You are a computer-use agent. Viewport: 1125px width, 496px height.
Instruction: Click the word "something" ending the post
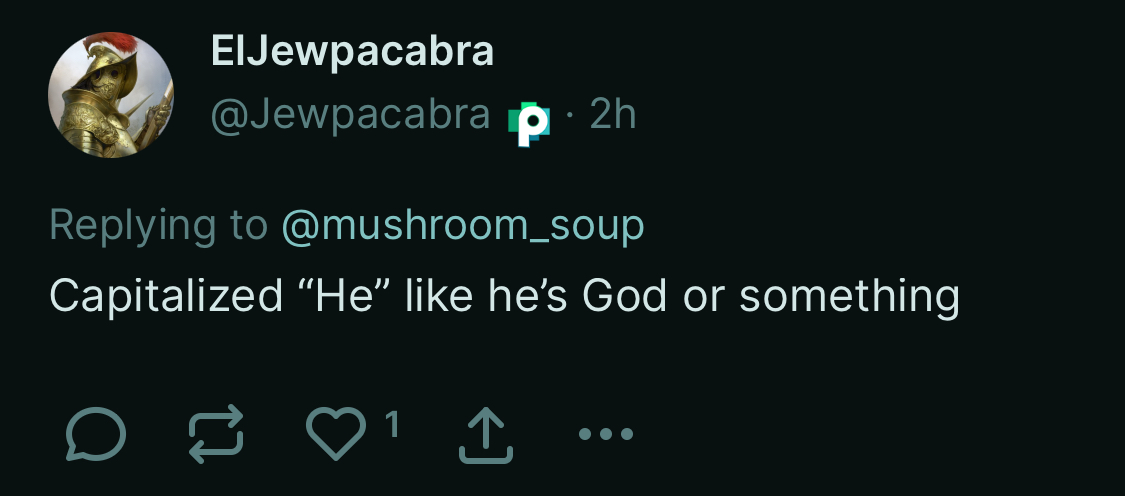pos(850,296)
